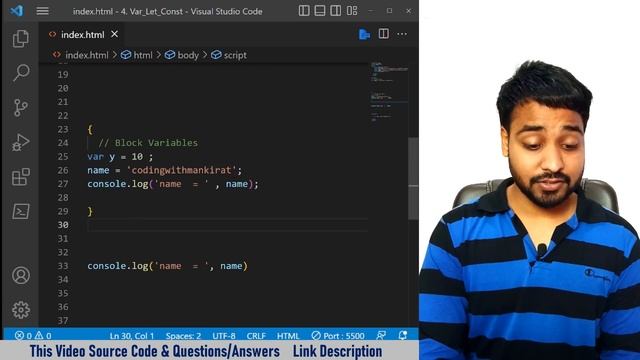Image resolution: width=640 pixels, height=360 pixels.
Task: Toggle the bottom panel layout icon
Action: 320,11
